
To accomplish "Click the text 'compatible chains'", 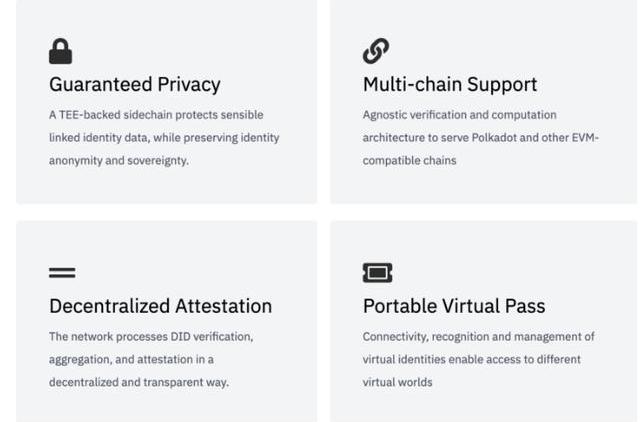I will point(409,161).
